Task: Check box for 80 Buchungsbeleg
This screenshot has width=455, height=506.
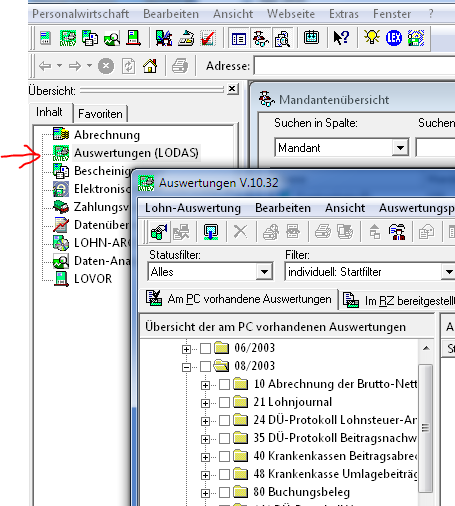Action: click(224, 493)
